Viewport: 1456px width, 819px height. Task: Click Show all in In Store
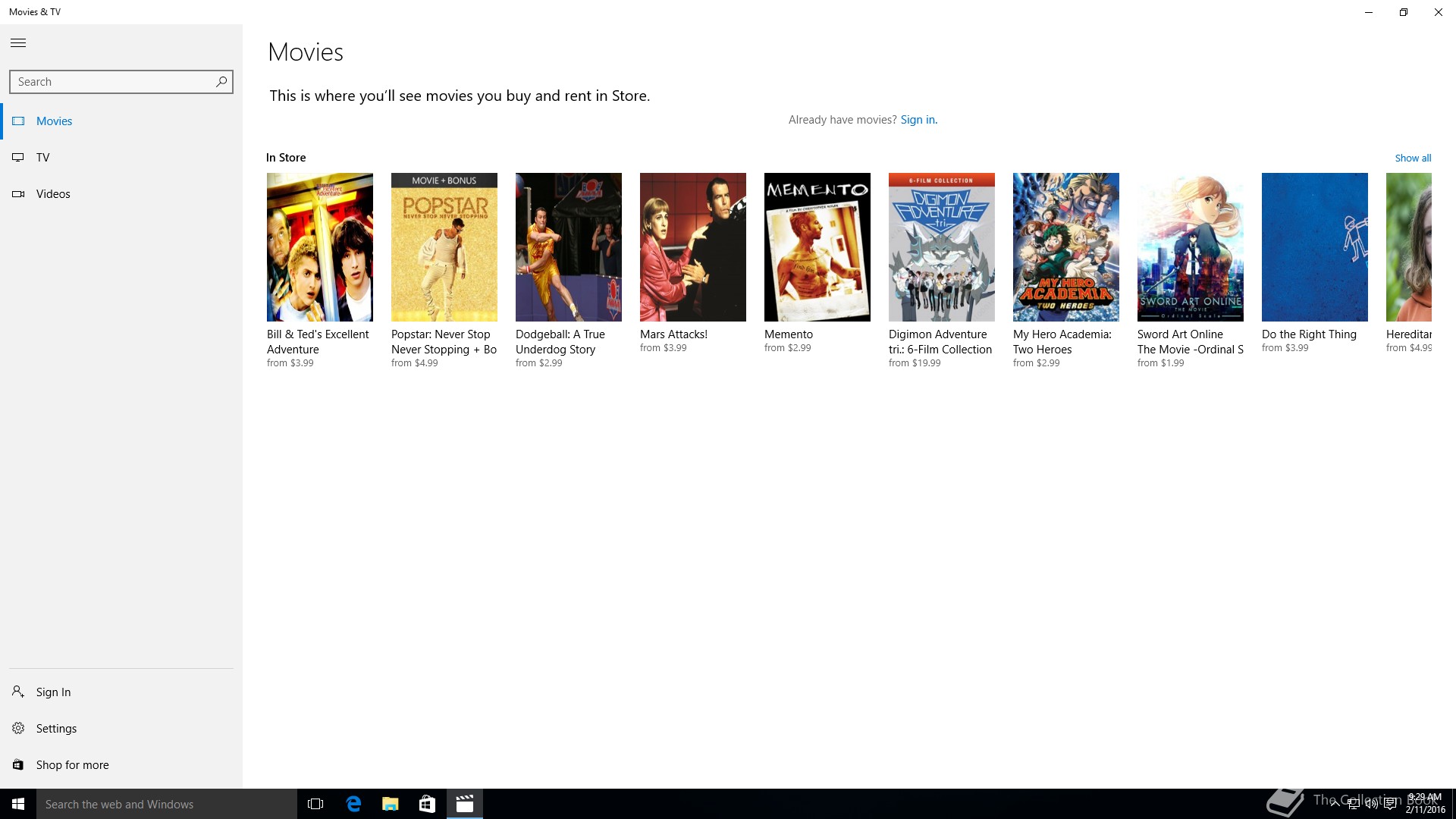(x=1413, y=158)
